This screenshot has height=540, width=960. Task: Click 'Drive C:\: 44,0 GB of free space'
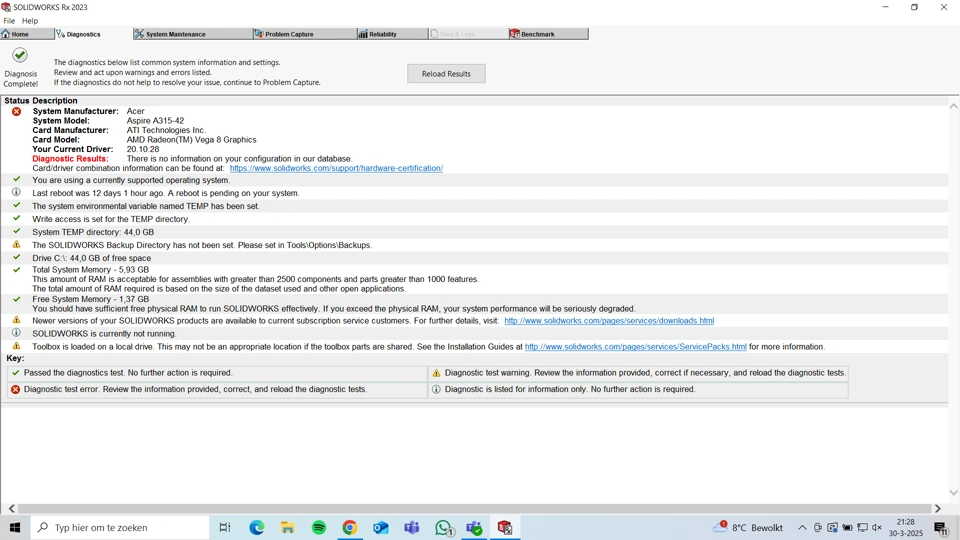click(92, 258)
